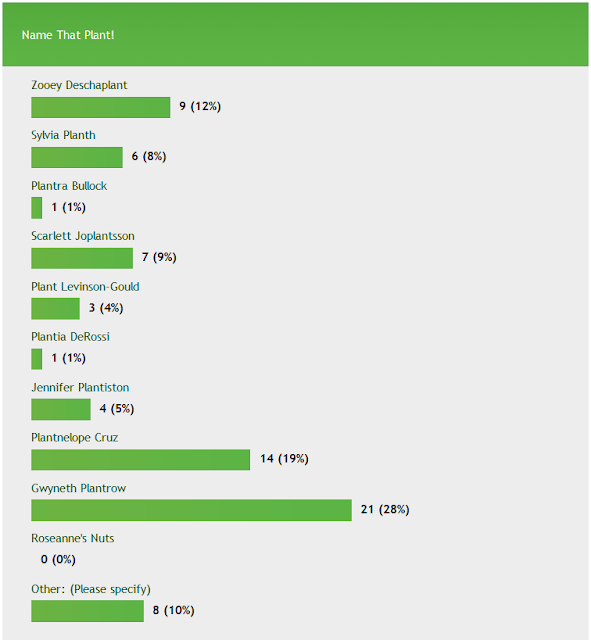Select the Scarlett Joplantsson label
Viewport: 591px width, 640px height.
click(x=83, y=236)
